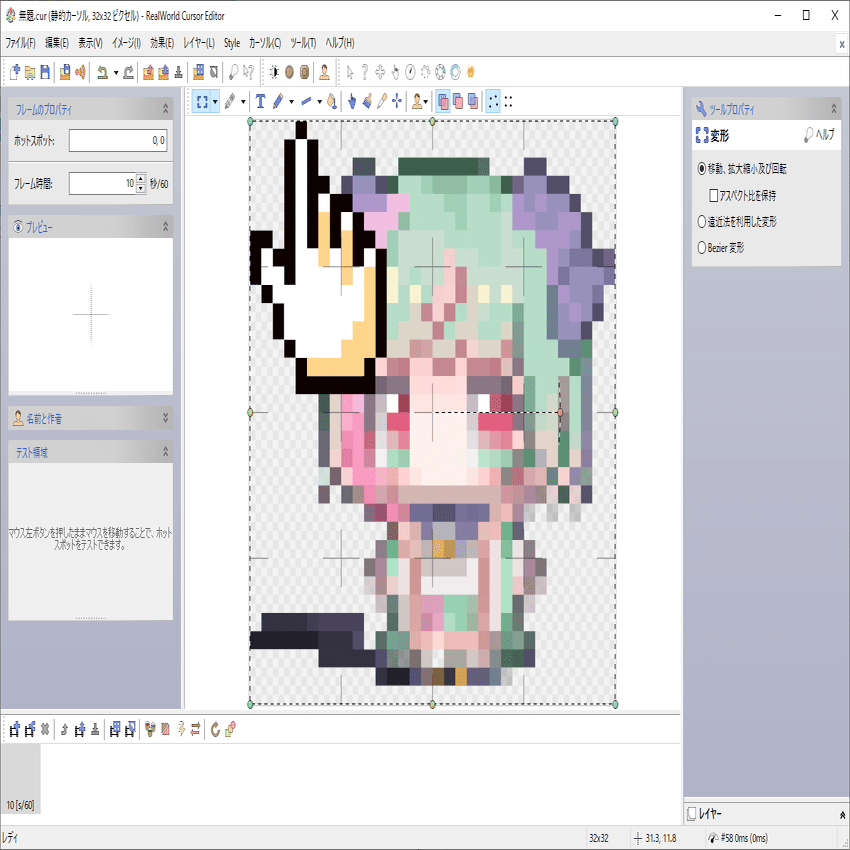The height and width of the screenshot is (850, 850).
Task: Delete the current animation frame
Action: (44, 729)
